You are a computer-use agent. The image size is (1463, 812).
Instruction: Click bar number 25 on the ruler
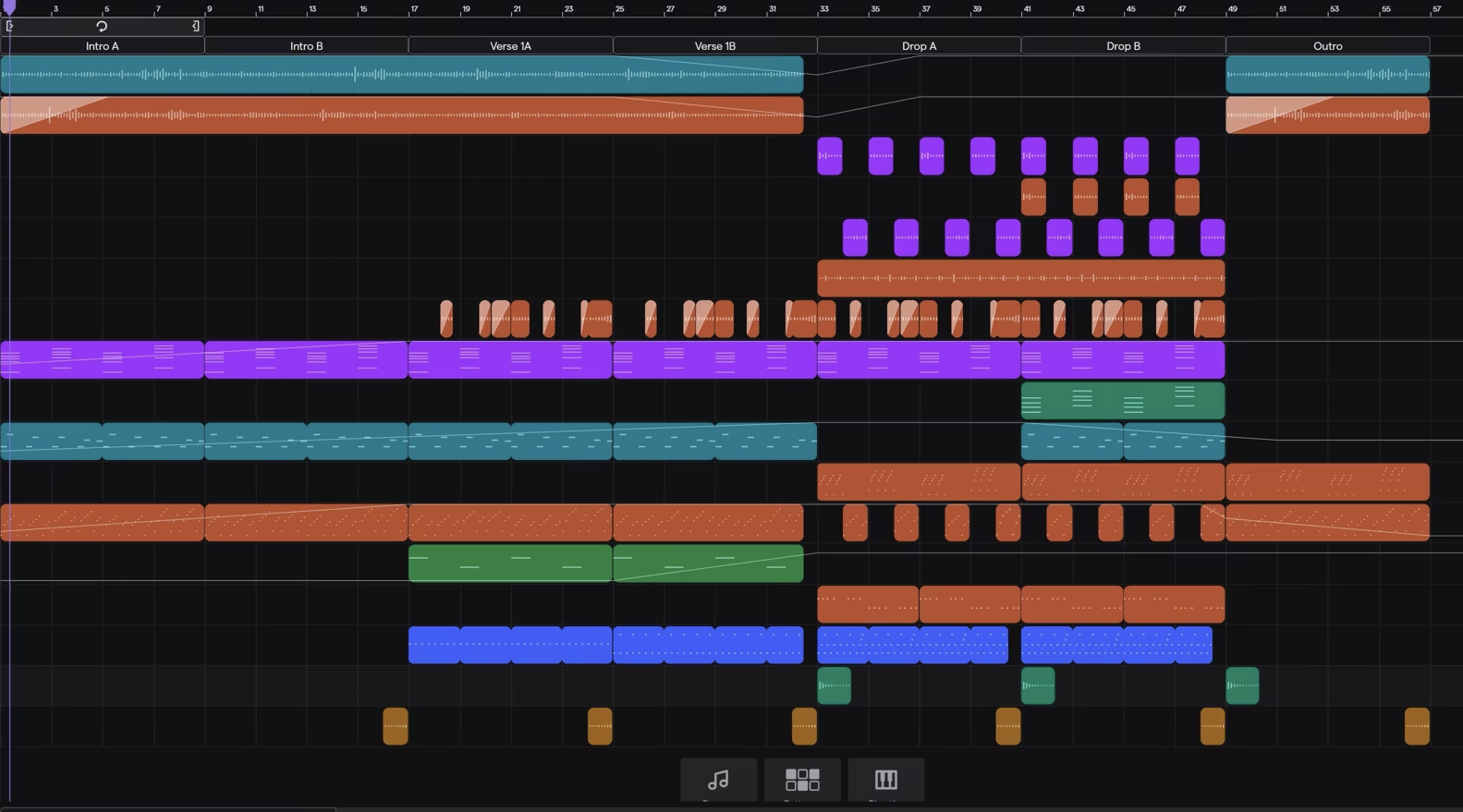(x=619, y=9)
